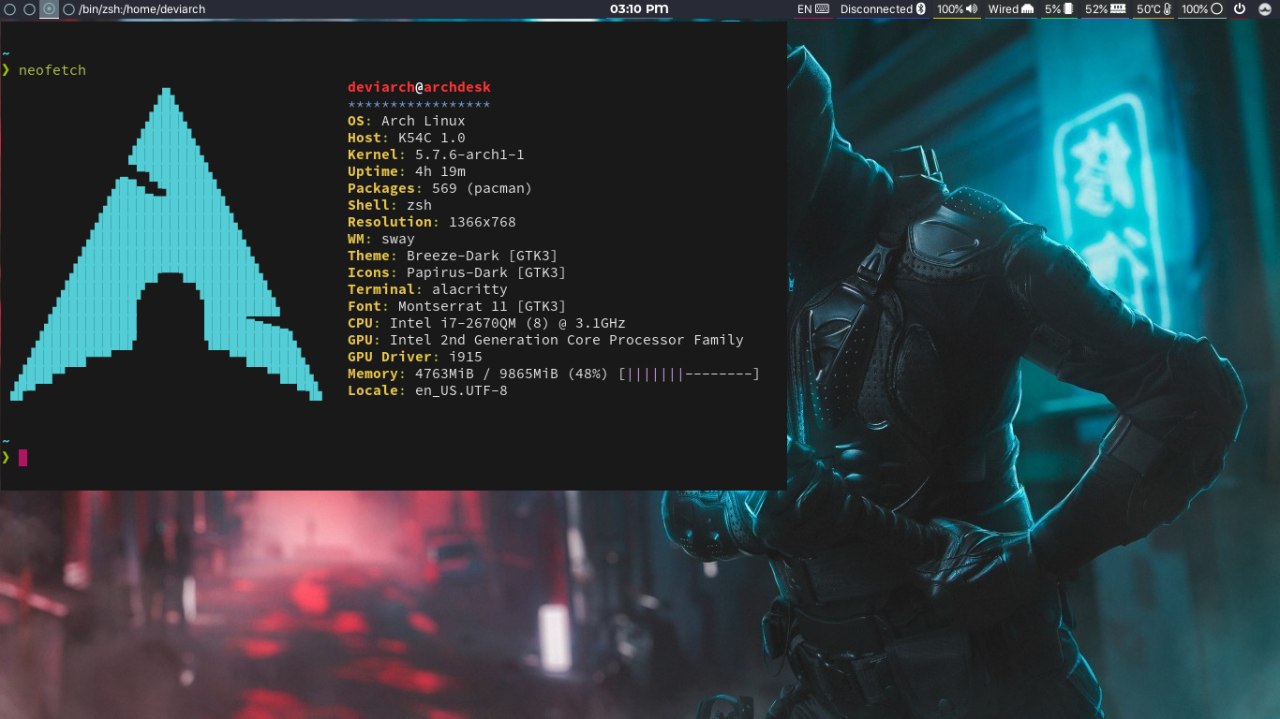The height and width of the screenshot is (719, 1280).
Task: Open the power button menu
Action: tap(1239, 9)
